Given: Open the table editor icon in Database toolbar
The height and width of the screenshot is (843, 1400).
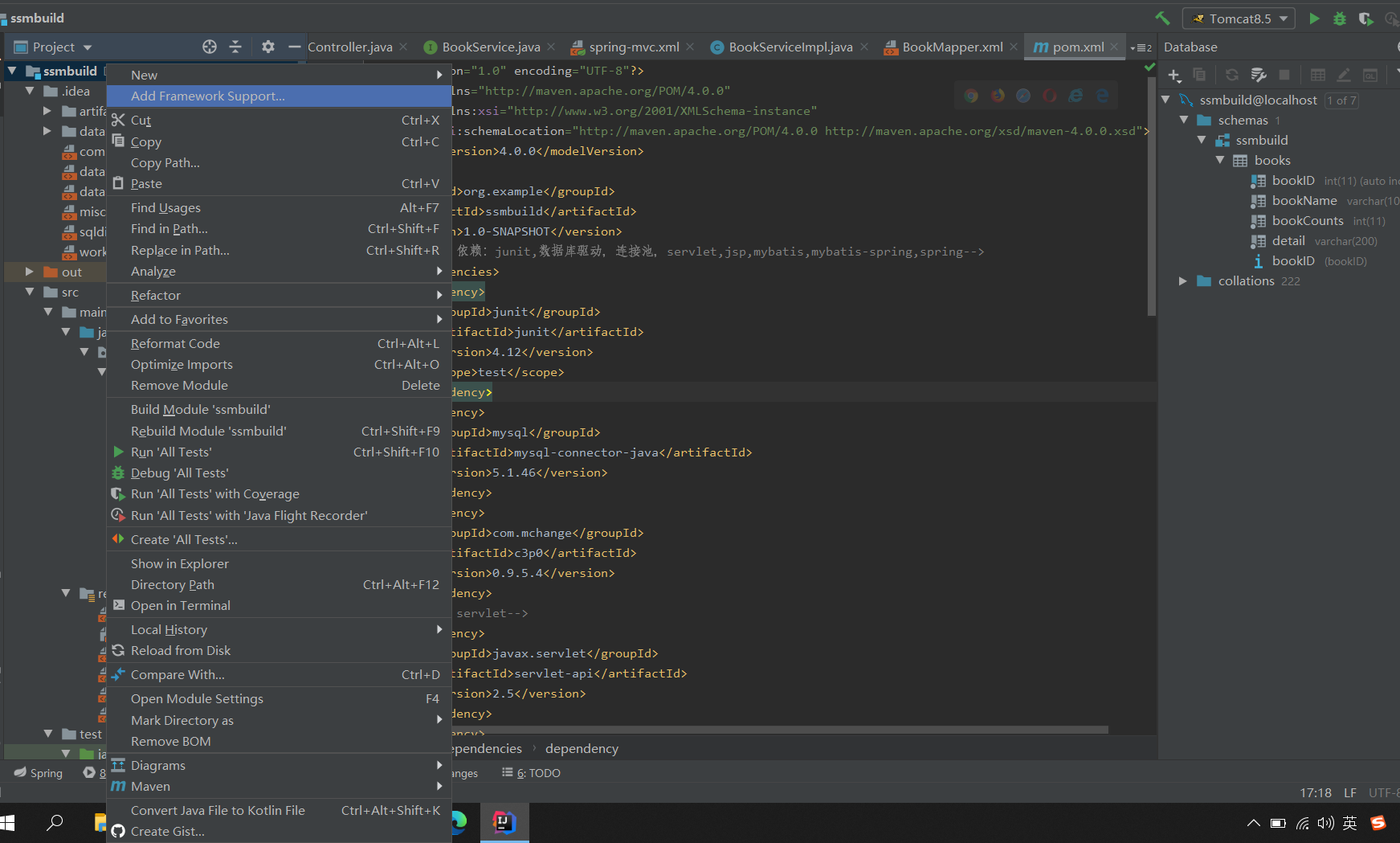Looking at the screenshot, I should (1318, 75).
